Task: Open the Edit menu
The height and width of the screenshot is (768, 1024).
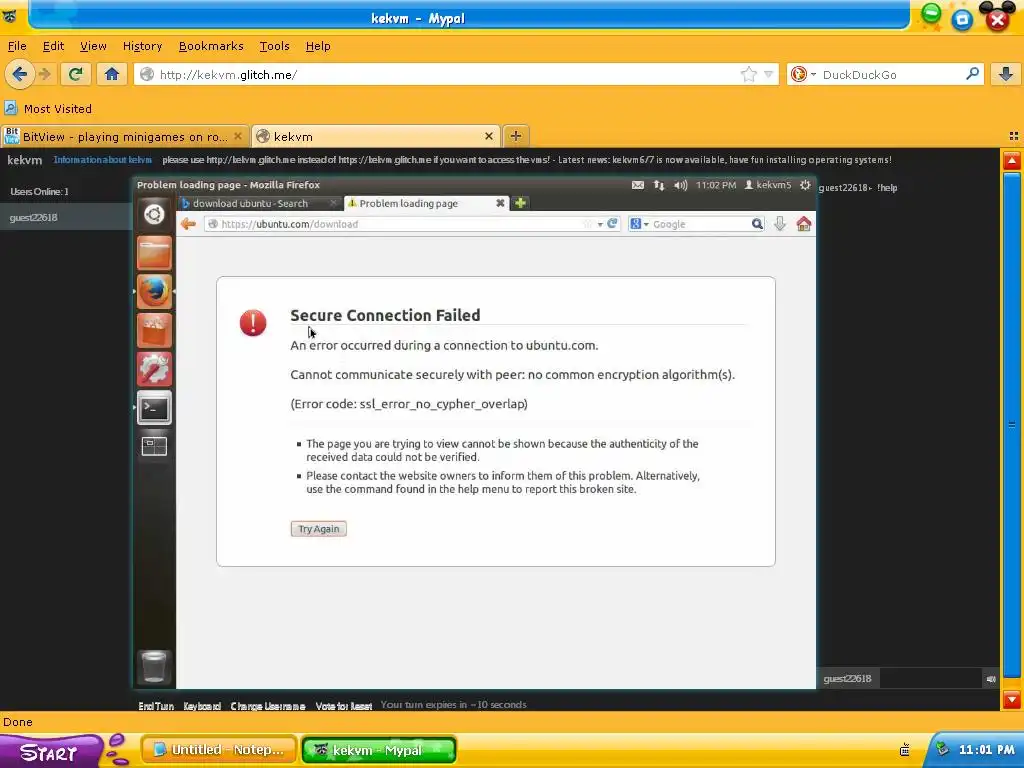Action: tap(54, 46)
